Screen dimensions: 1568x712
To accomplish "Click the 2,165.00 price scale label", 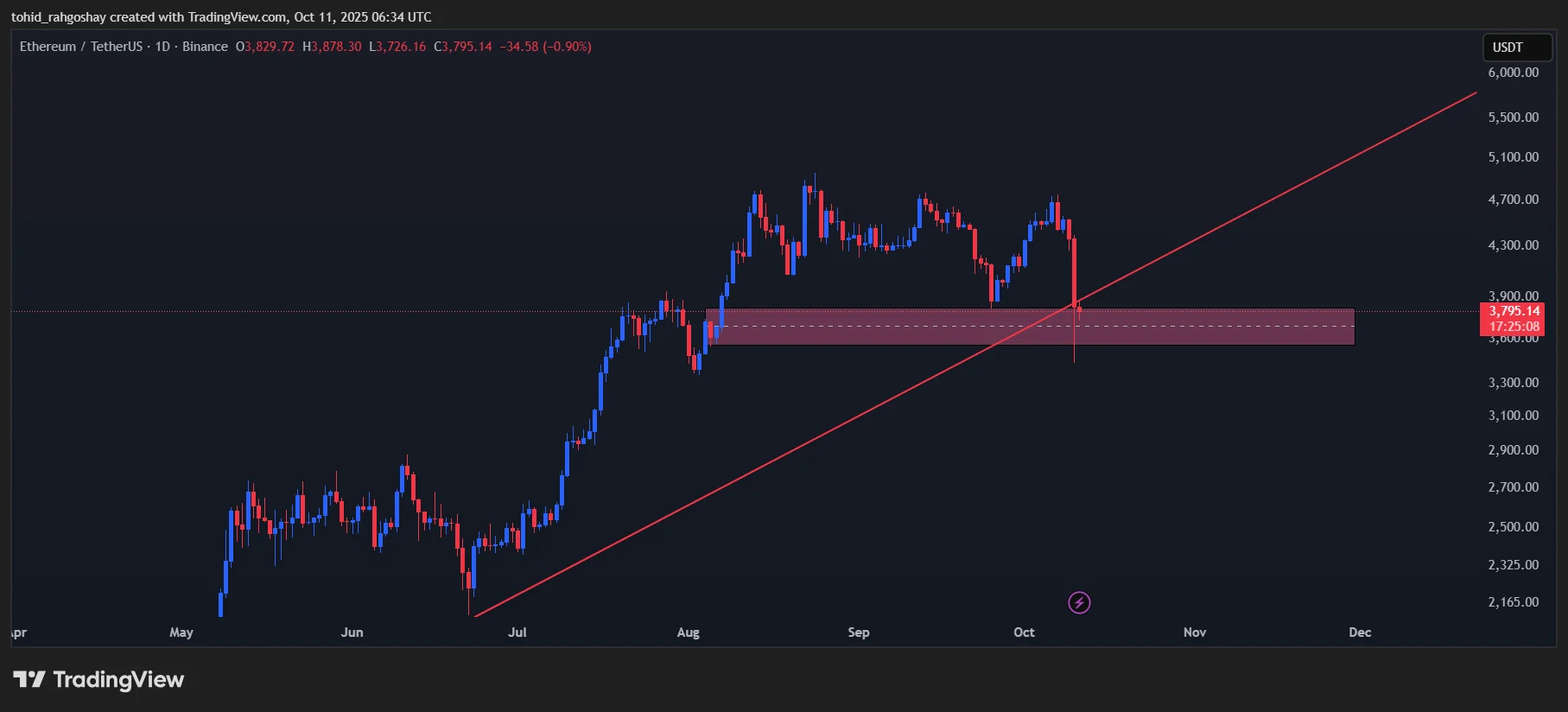I will click(x=1513, y=602).
